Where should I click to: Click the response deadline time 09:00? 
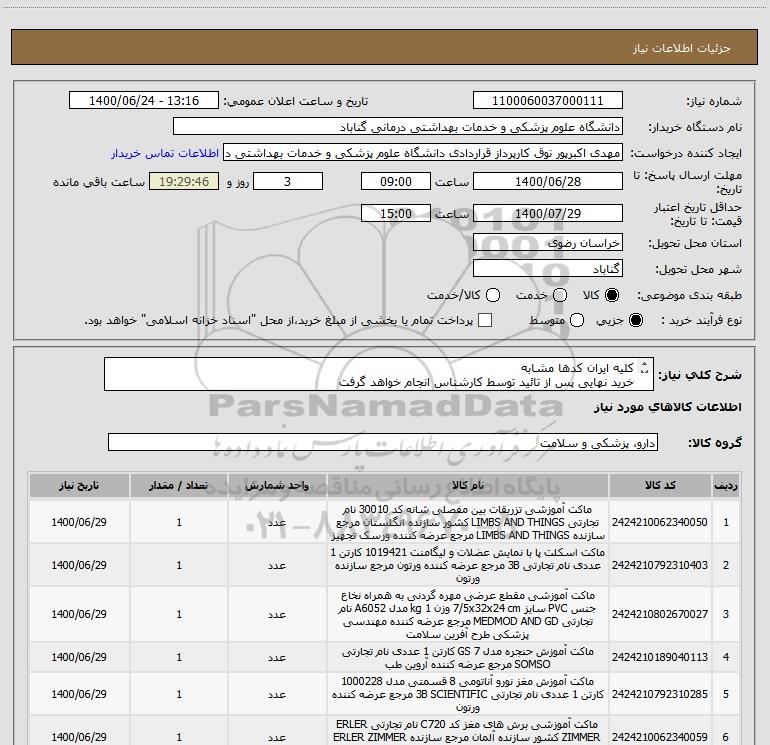click(396, 181)
